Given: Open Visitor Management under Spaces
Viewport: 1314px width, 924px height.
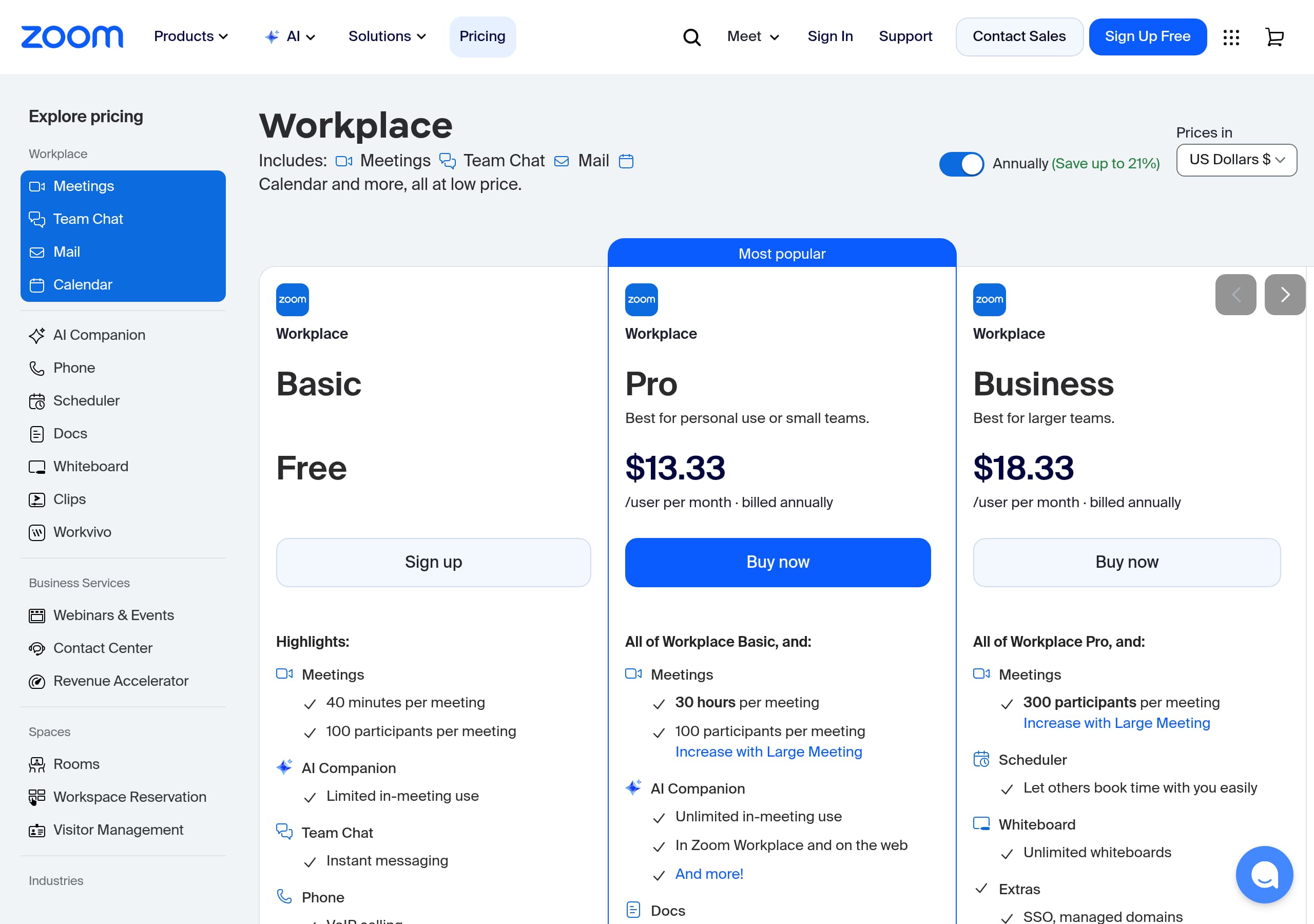Looking at the screenshot, I should (118, 829).
